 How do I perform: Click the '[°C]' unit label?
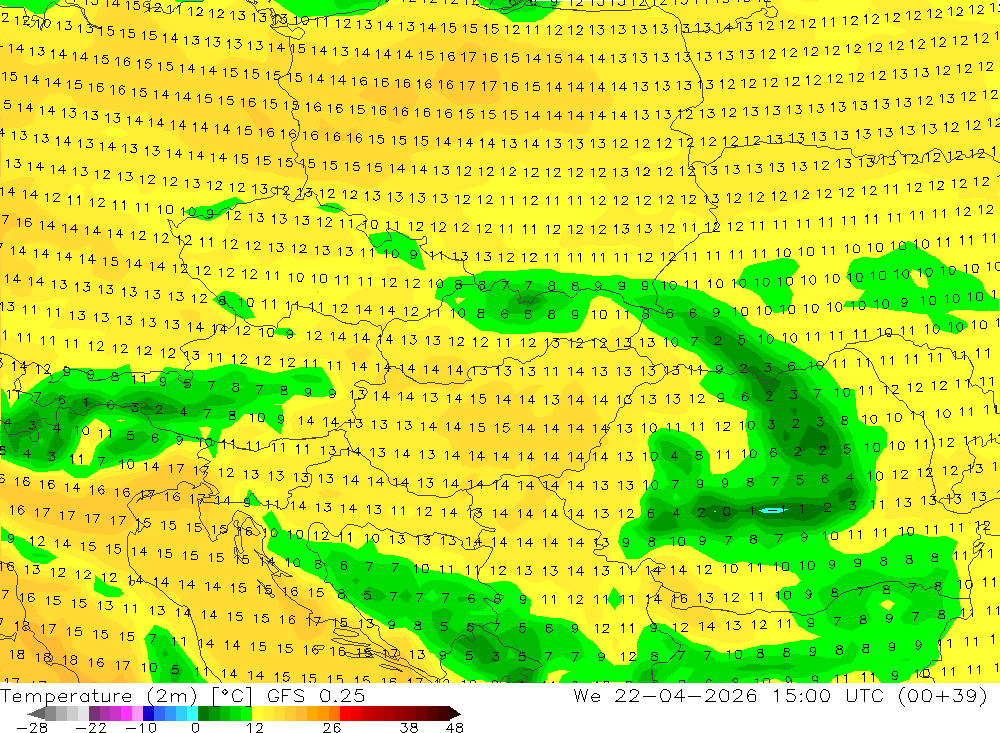232,696
